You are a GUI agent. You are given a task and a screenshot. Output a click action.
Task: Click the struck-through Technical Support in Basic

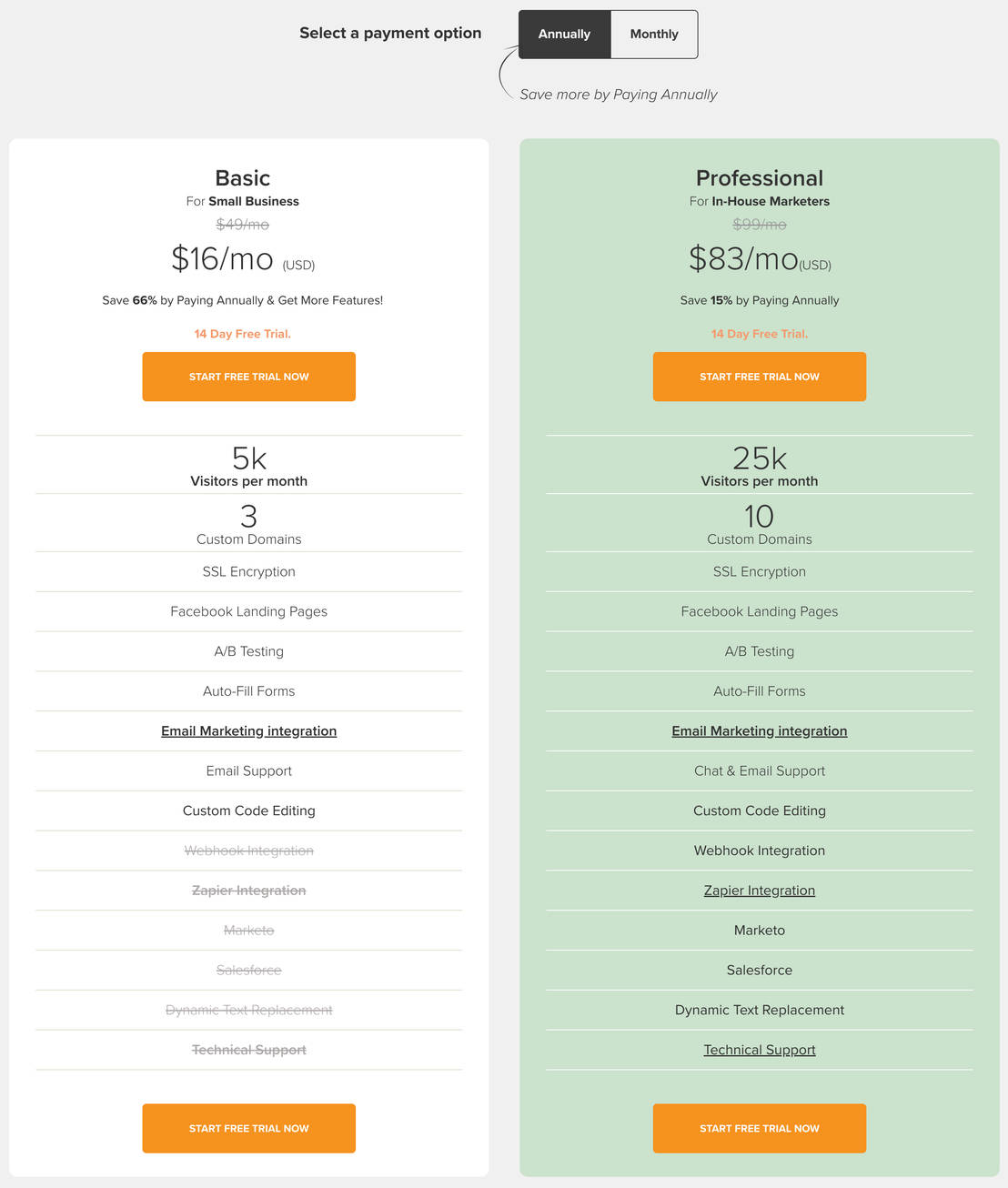point(248,1050)
